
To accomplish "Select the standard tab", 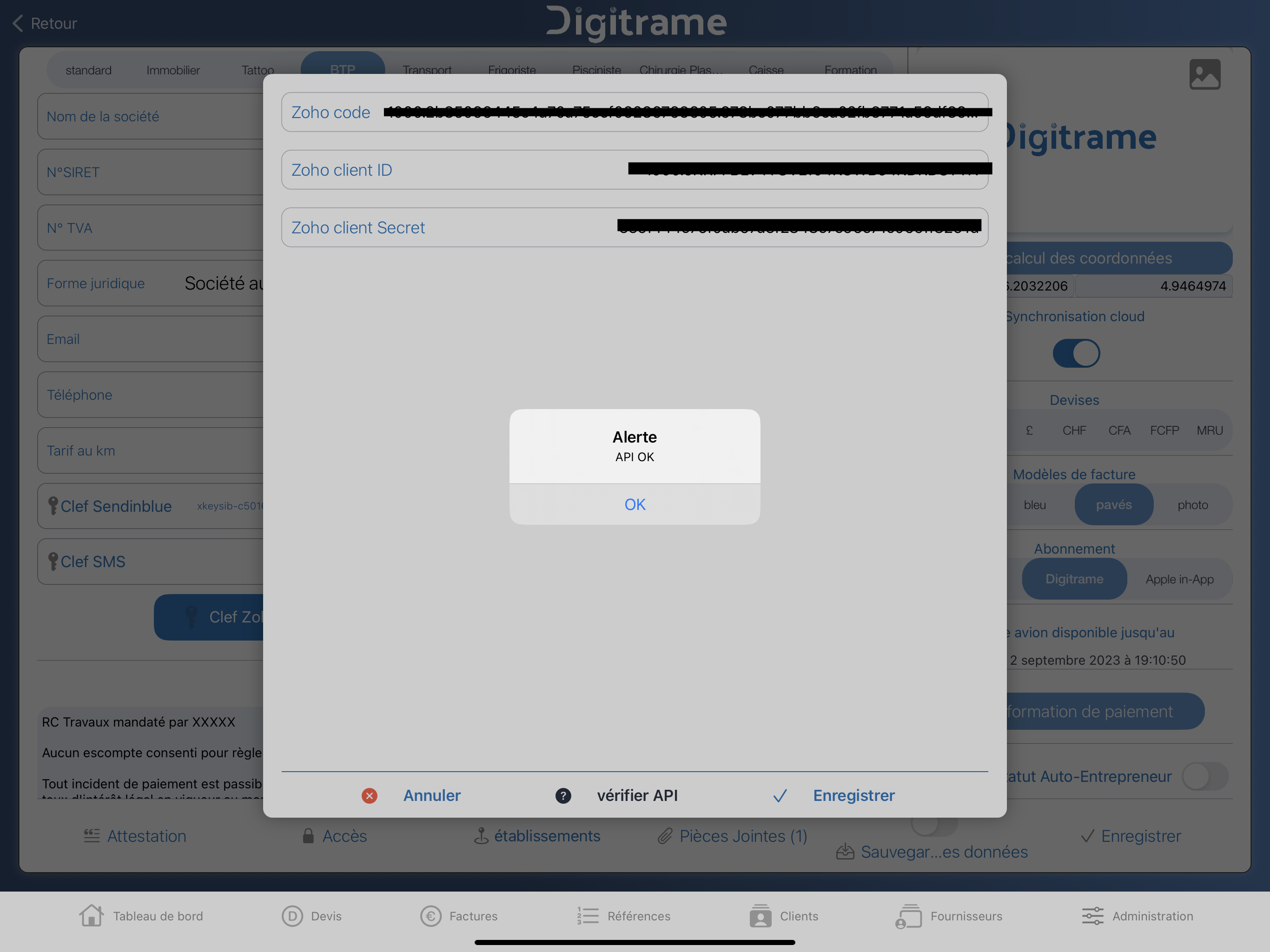I will click(88, 70).
